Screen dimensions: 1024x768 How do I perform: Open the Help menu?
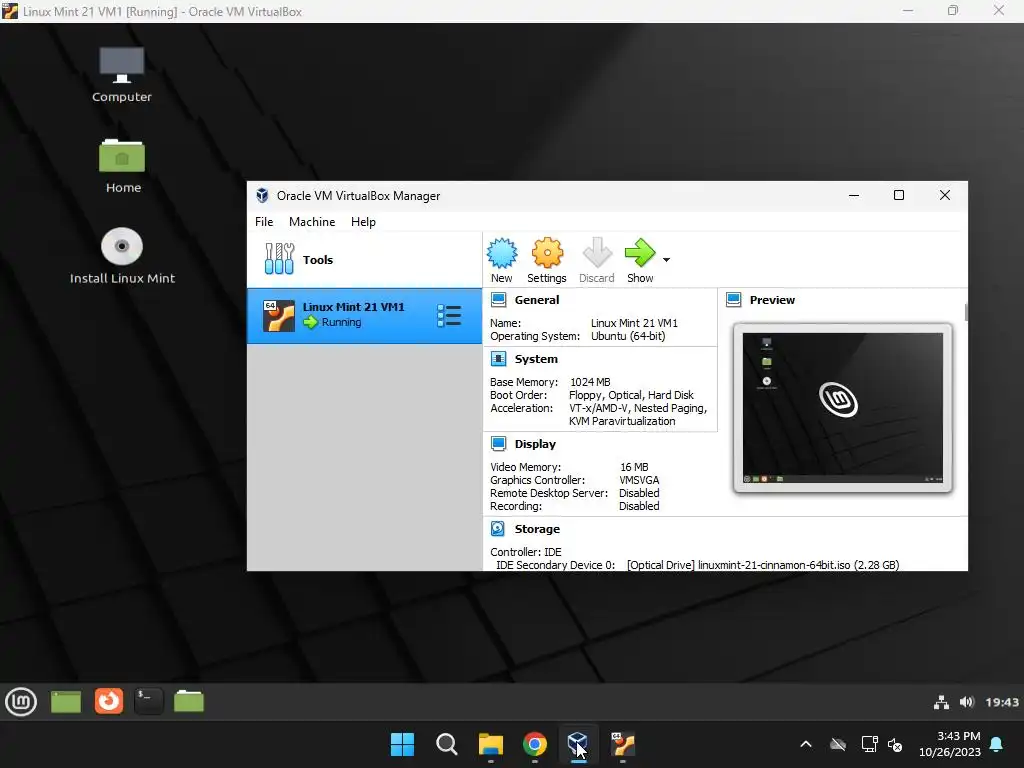[x=363, y=222]
